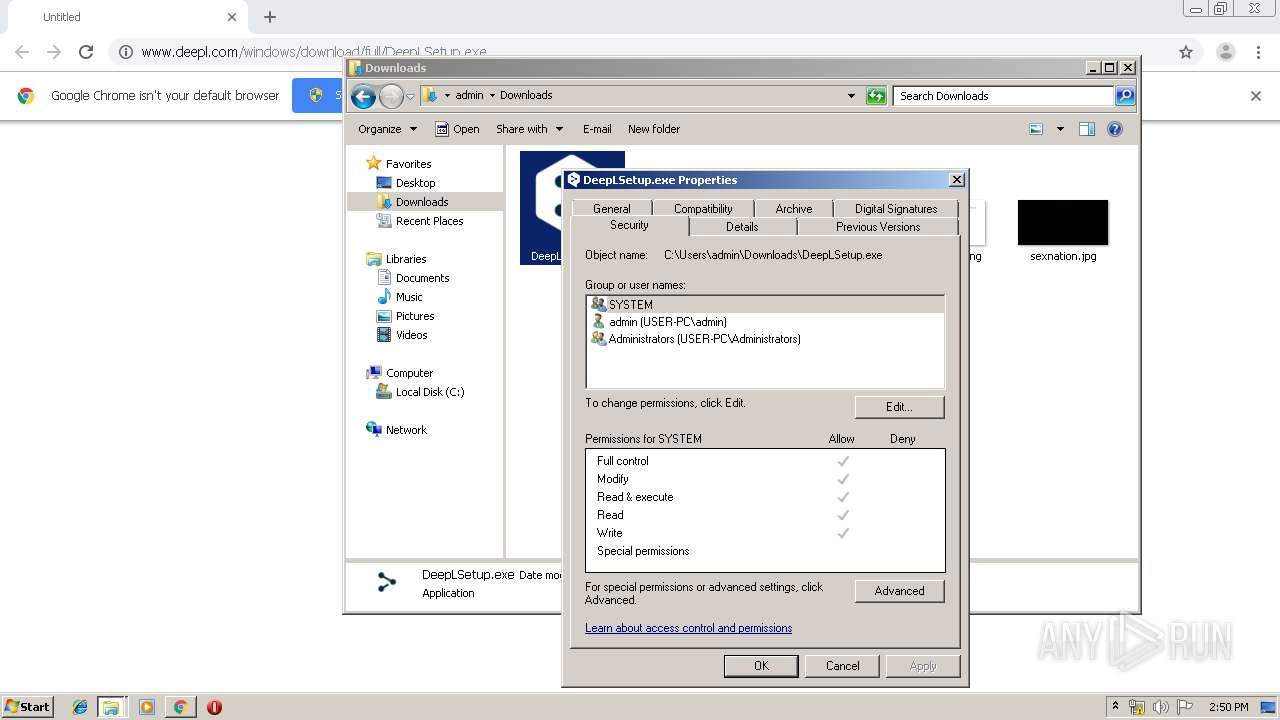Viewport: 1280px width, 720px height.
Task: Click the Forward arrow in Downloads window
Action: [x=391, y=96]
